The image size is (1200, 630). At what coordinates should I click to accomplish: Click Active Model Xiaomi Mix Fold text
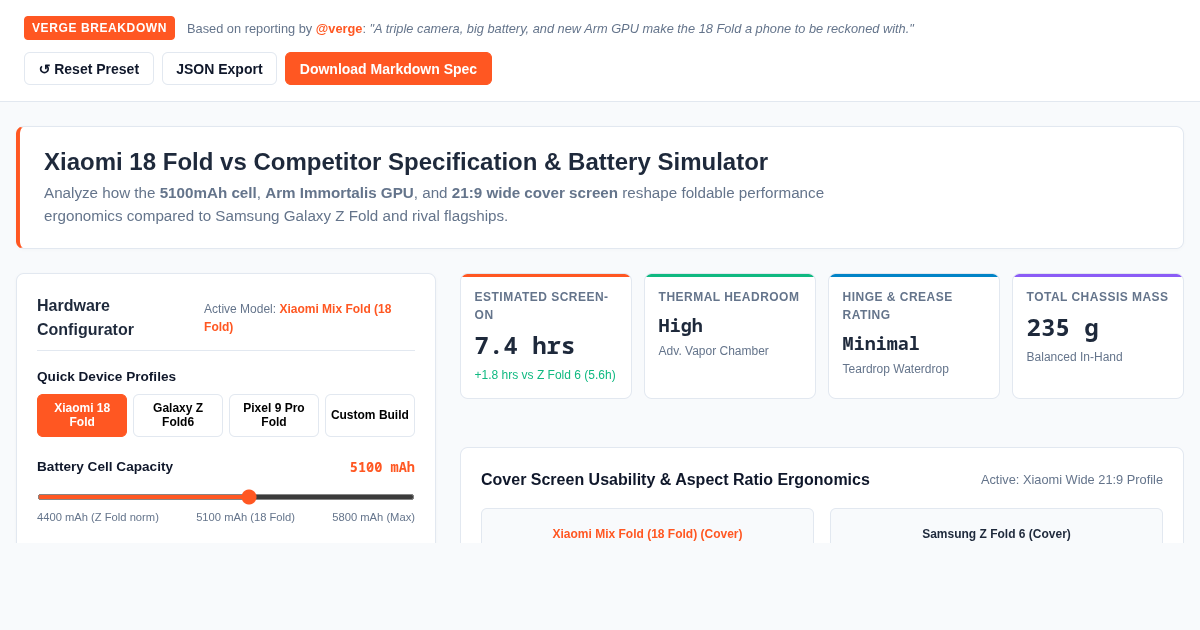tap(298, 318)
